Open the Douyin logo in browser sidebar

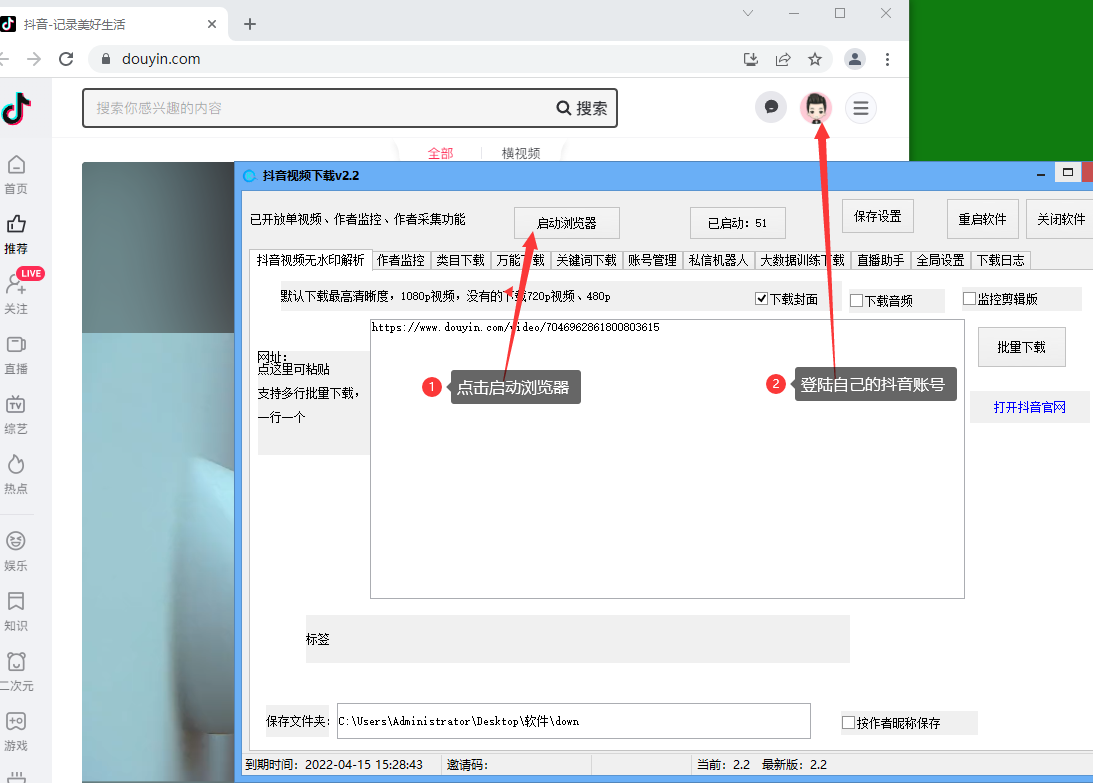[16, 109]
